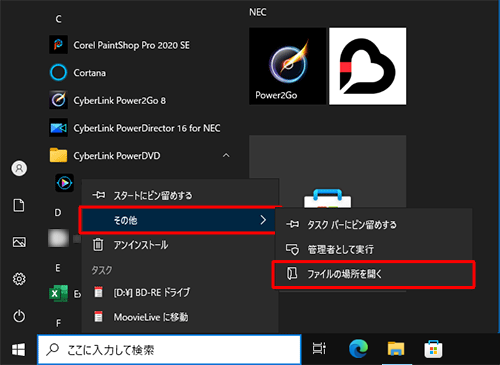Click the heart-shaped logo tile

click(x=368, y=66)
